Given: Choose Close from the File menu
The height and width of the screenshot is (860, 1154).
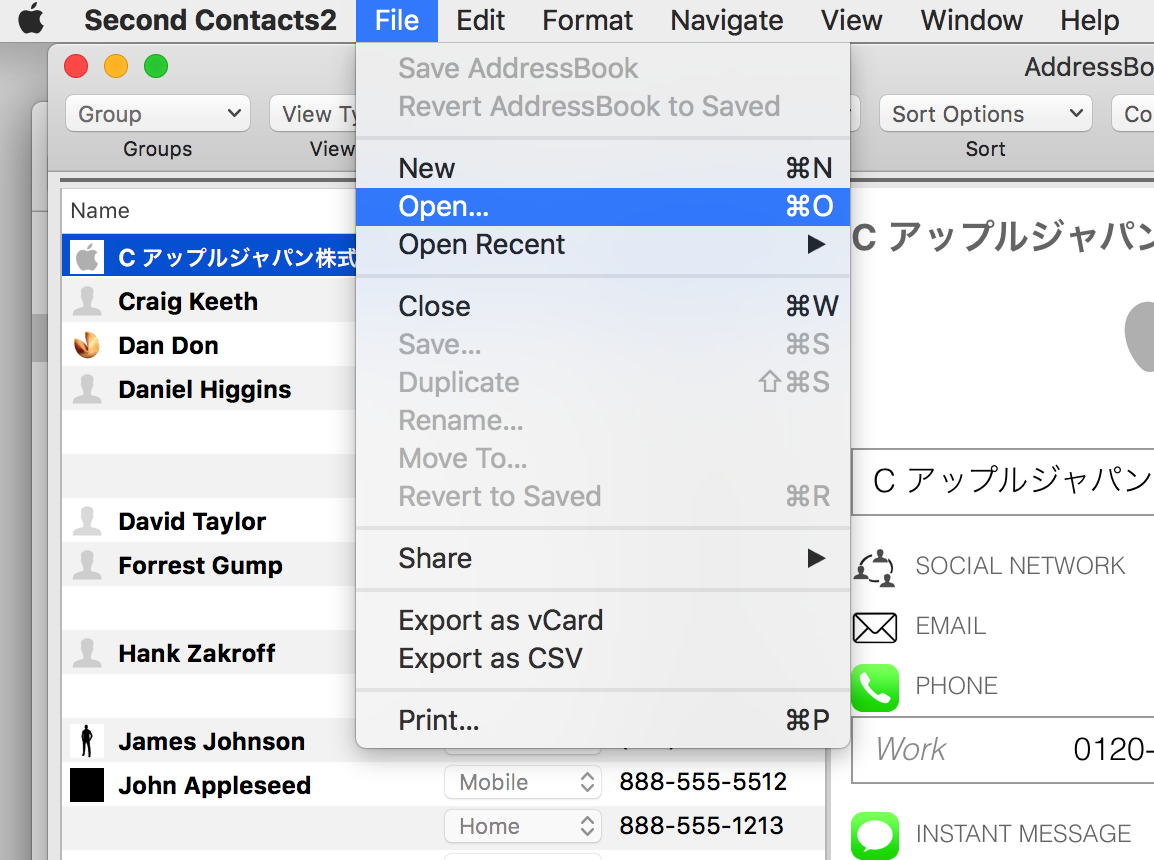Looking at the screenshot, I should 603,306.
